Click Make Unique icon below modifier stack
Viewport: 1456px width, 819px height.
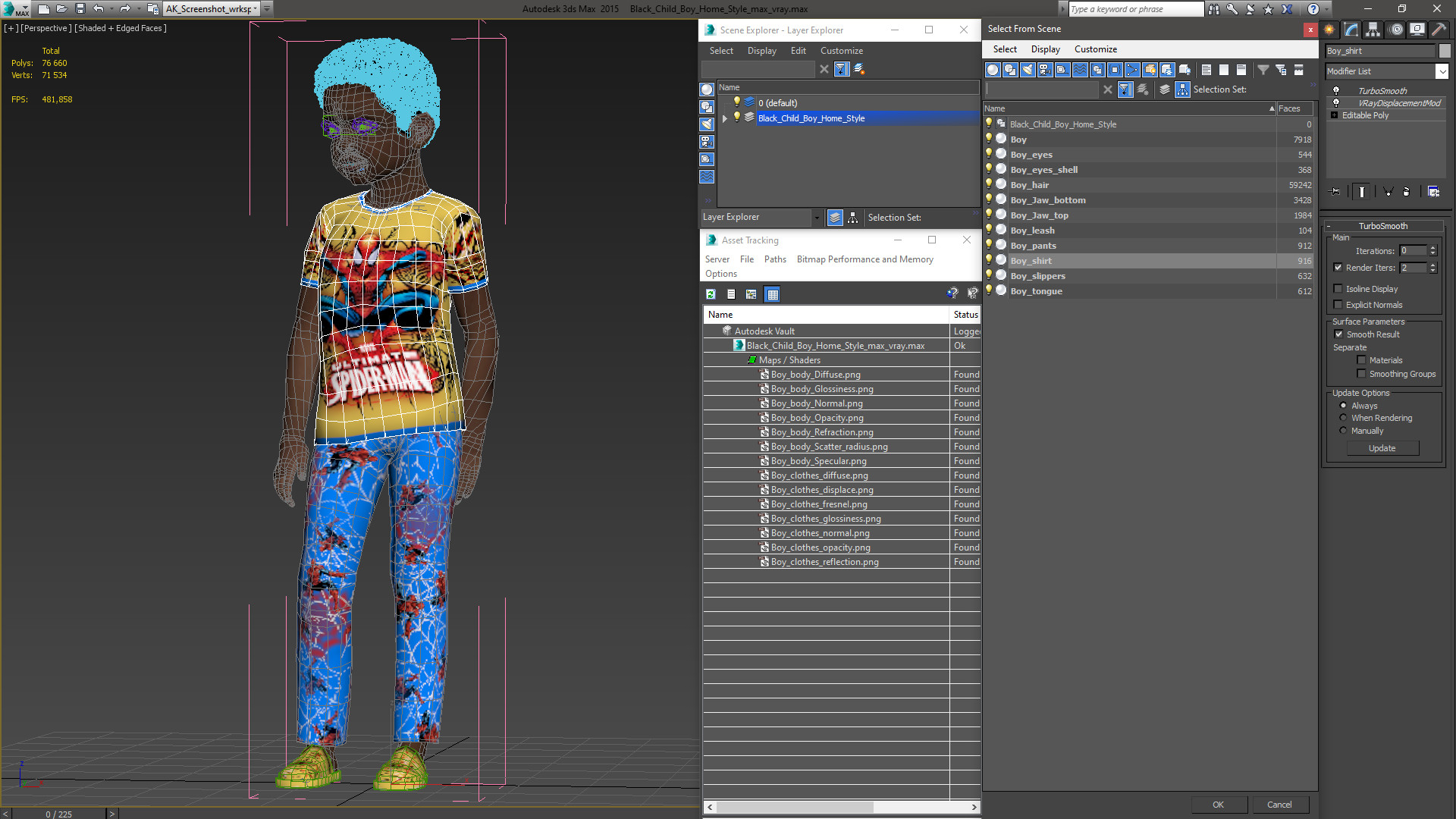click(1388, 192)
